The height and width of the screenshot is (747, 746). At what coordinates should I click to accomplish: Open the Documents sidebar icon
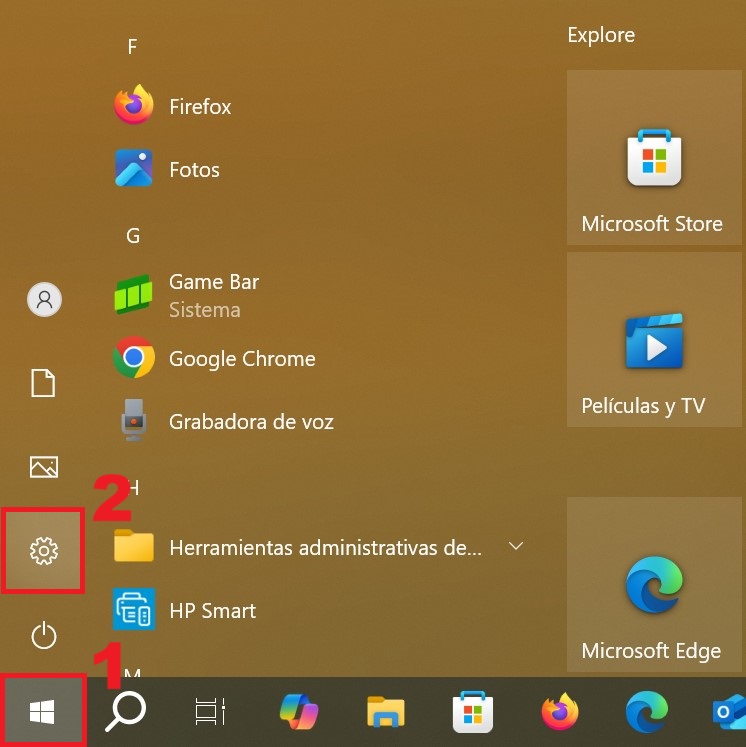43,383
